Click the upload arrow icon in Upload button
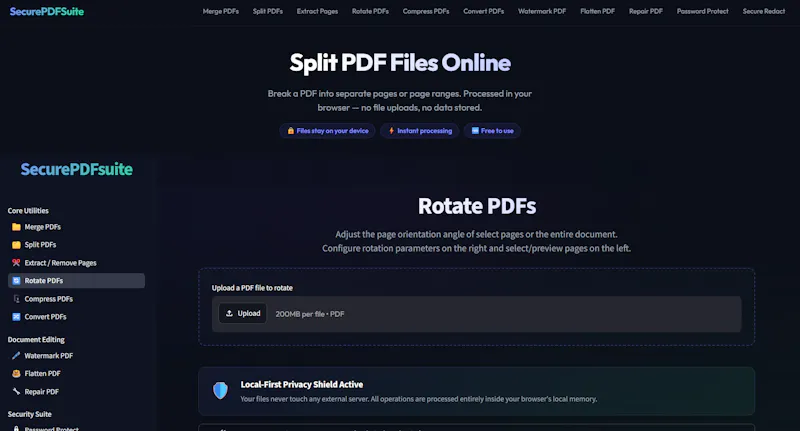This screenshot has width=800, height=431. coord(230,313)
